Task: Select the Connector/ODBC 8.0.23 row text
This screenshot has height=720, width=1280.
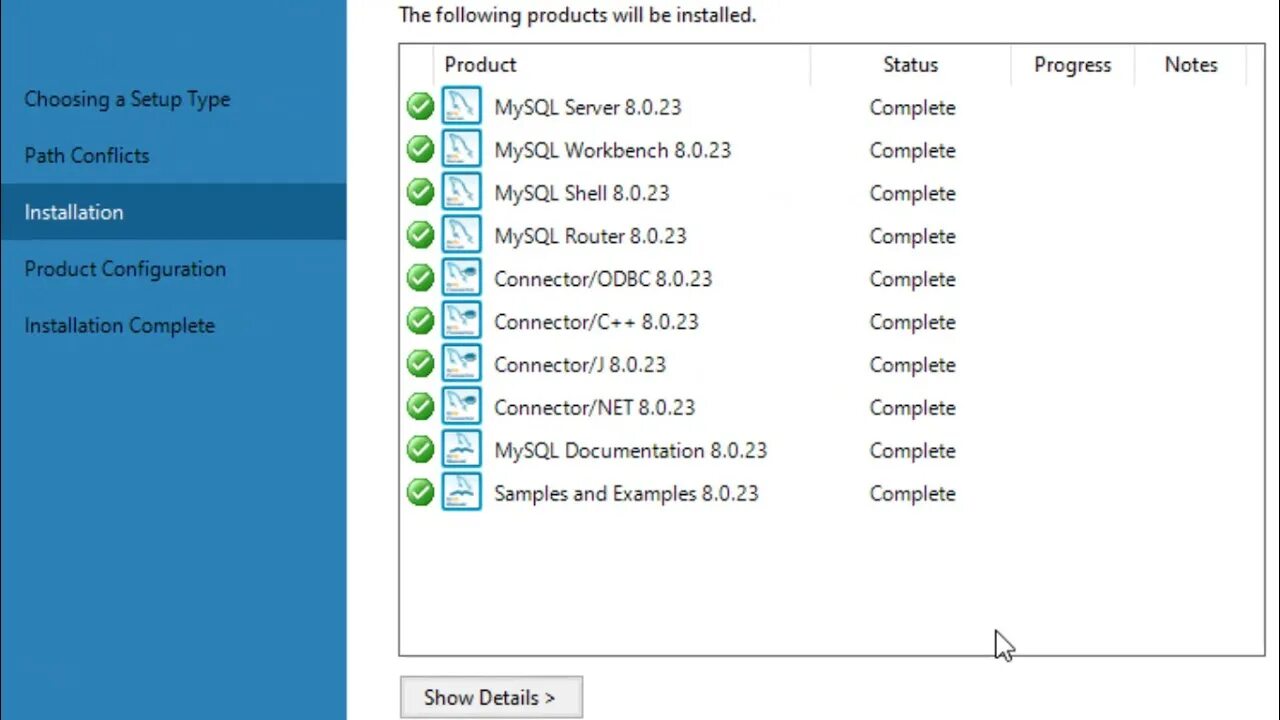Action: (x=603, y=279)
